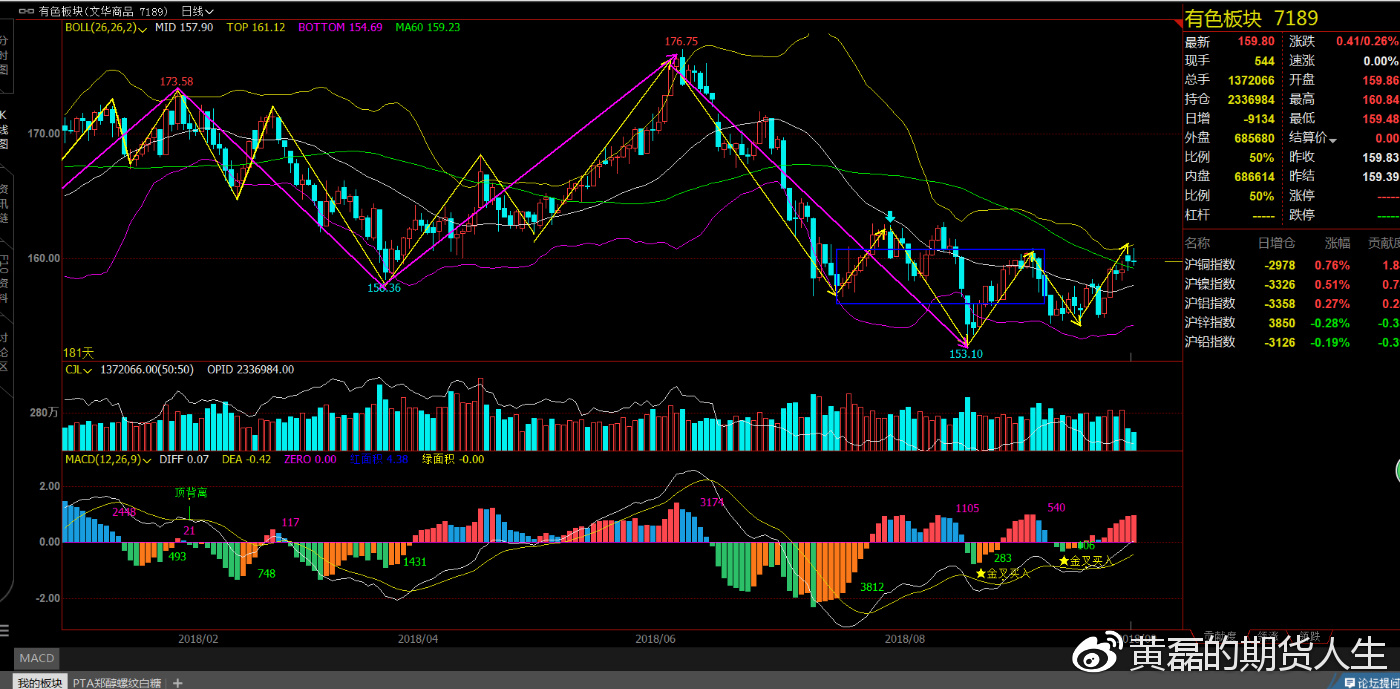Select the 沪铝指数 row

coord(1291,303)
